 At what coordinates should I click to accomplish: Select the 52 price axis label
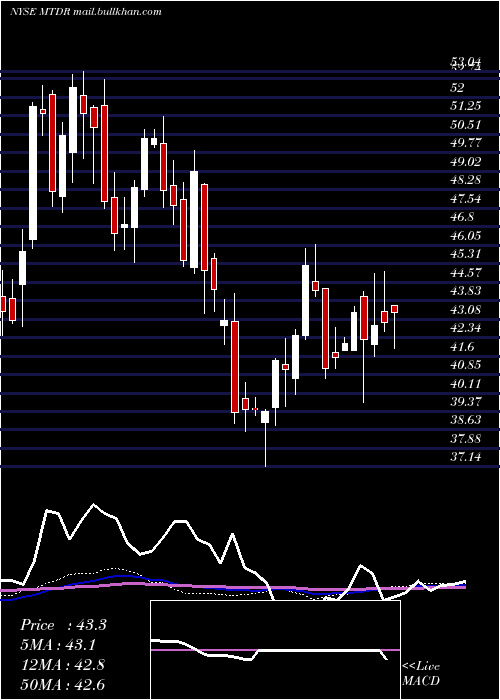click(458, 88)
